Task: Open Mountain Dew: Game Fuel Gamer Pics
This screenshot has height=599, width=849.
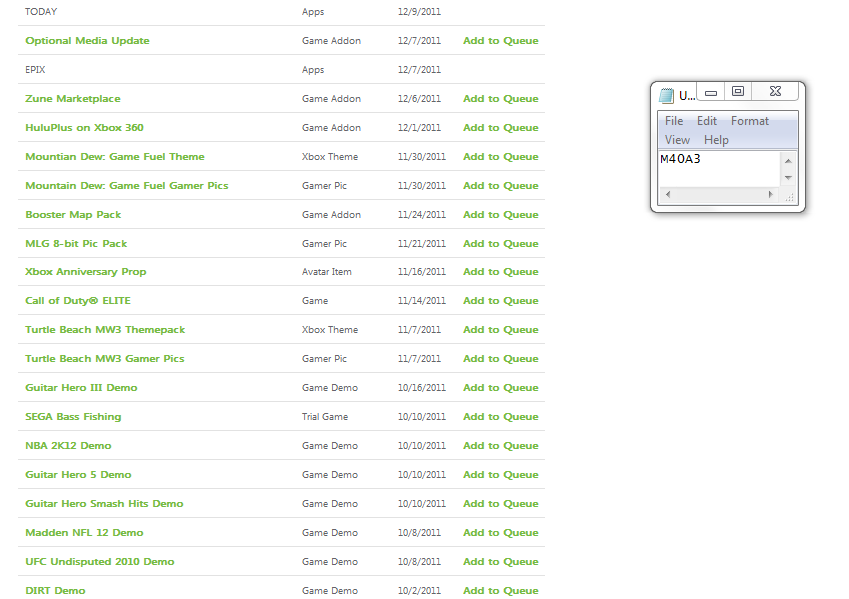Action: pos(127,186)
